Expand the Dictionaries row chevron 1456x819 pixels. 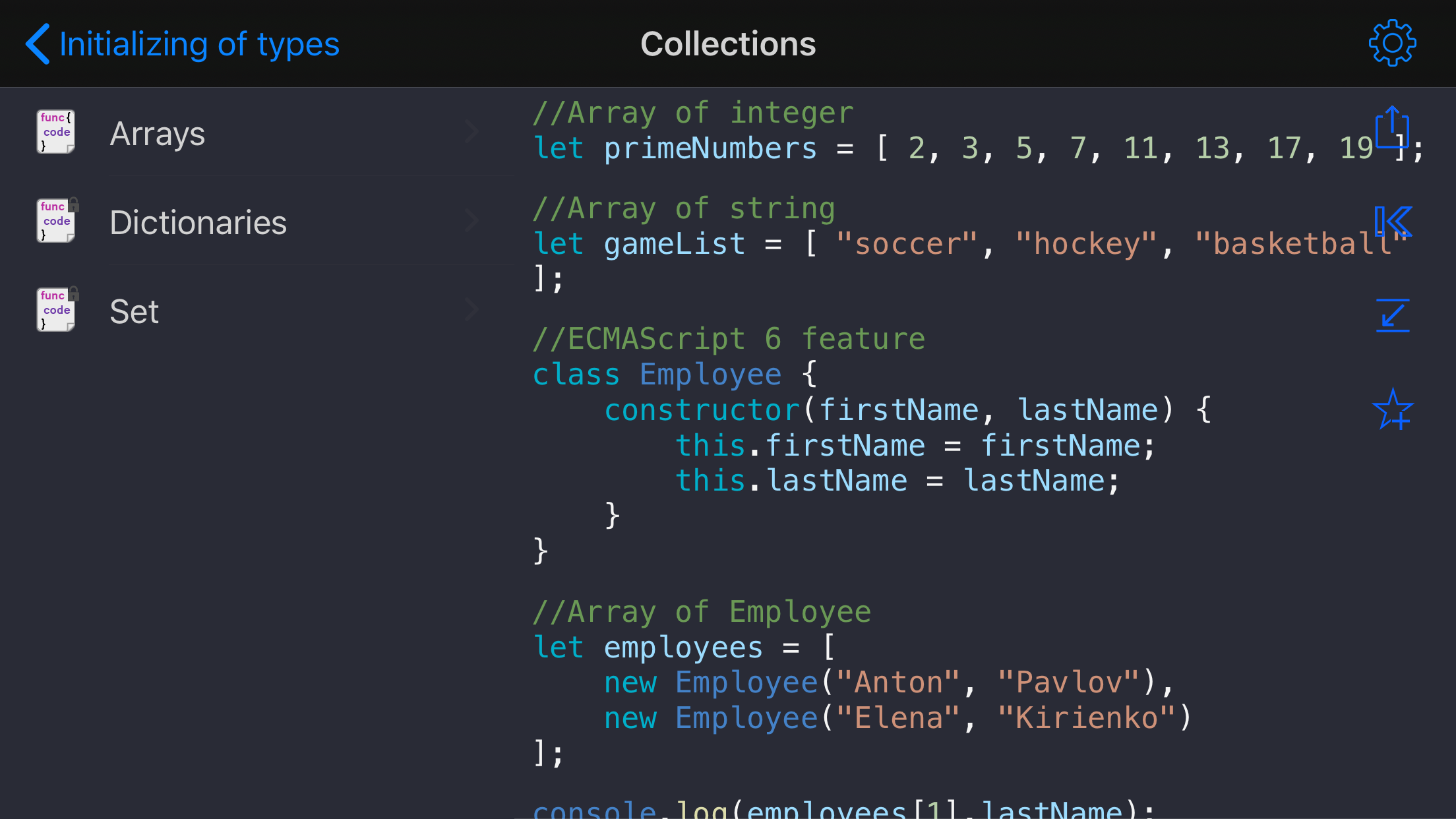point(471,221)
